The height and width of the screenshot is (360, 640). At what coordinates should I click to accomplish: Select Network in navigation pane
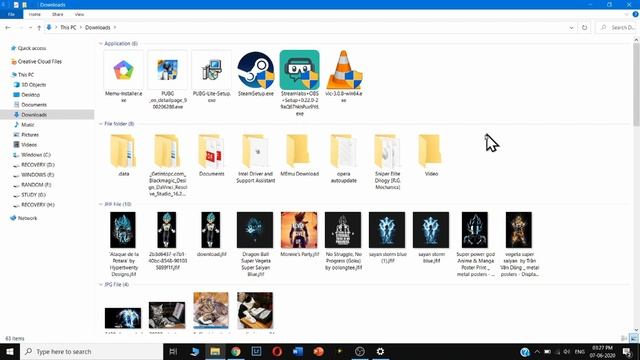click(x=27, y=218)
